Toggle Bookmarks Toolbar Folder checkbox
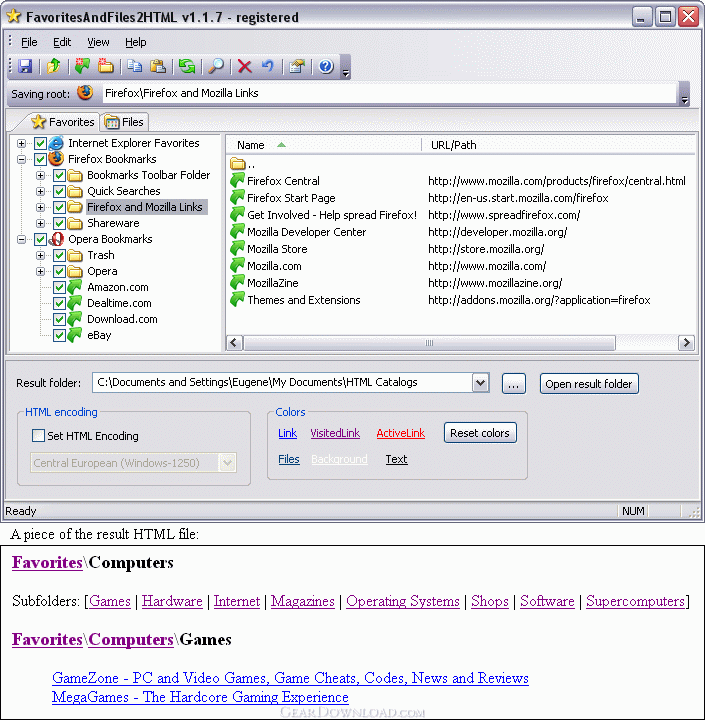The image size is (705, 720). tap(59, 175)
